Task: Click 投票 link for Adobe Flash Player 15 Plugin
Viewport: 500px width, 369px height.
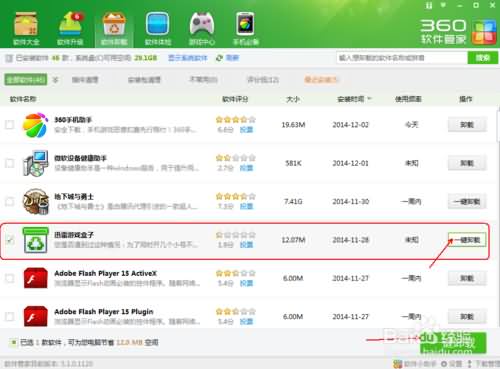Action: (246, 321)
